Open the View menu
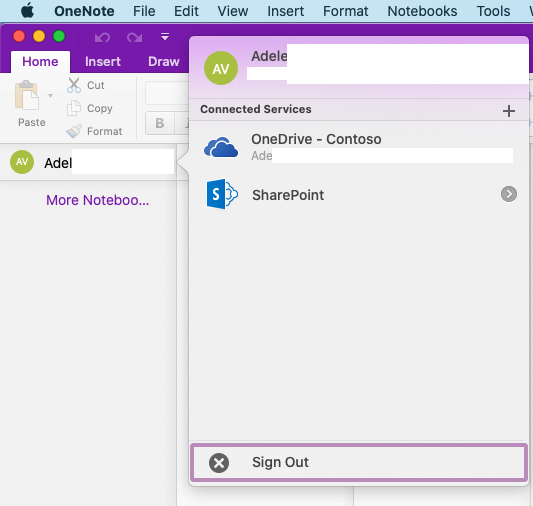 pyautogui.click(x=233, y=11)
